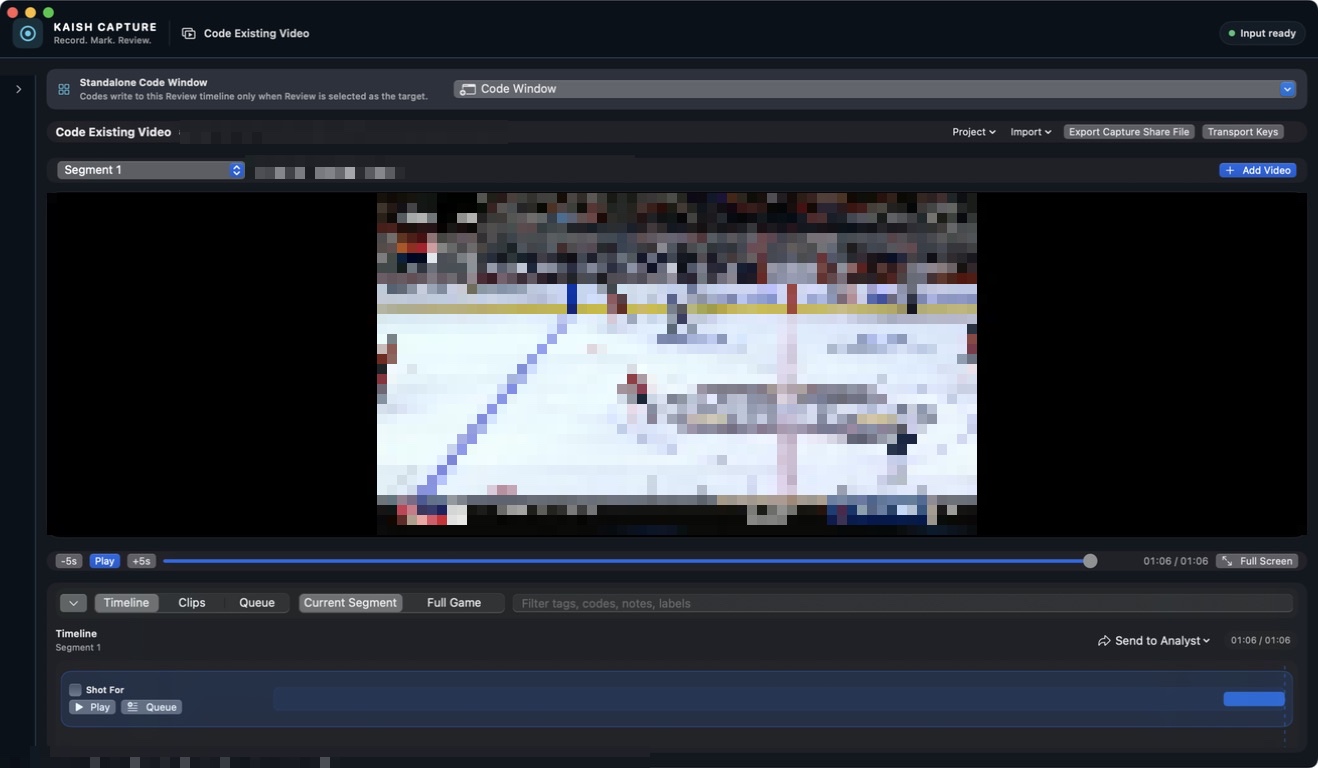
Task: Skip forward with the +5s button
Action: [141, 561]
